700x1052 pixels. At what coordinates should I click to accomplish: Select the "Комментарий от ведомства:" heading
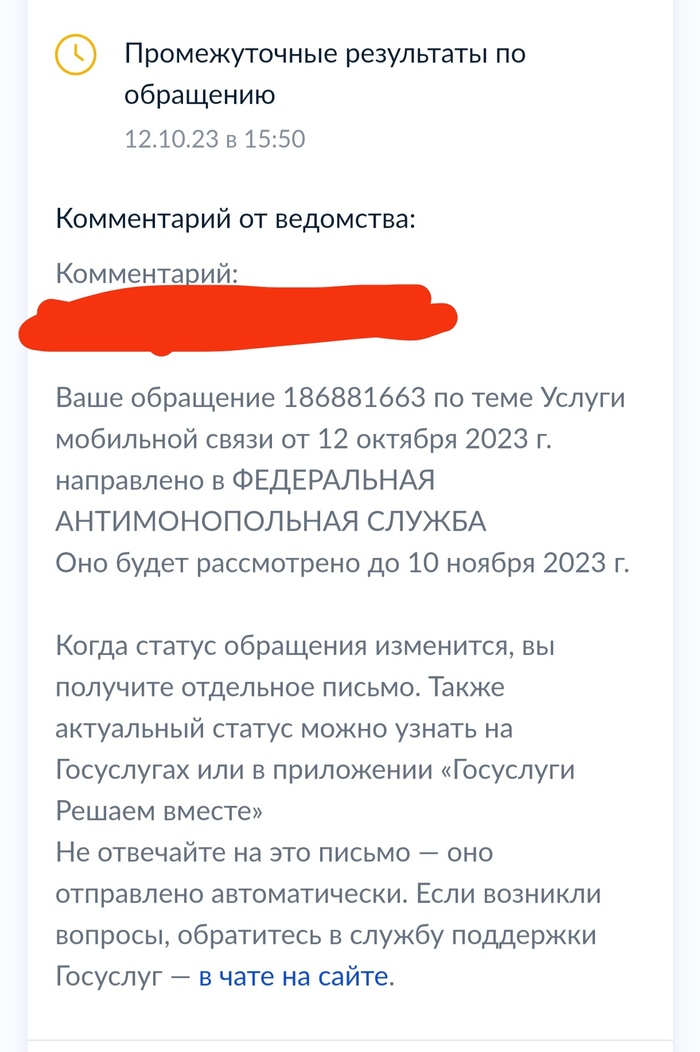[235, 218]
